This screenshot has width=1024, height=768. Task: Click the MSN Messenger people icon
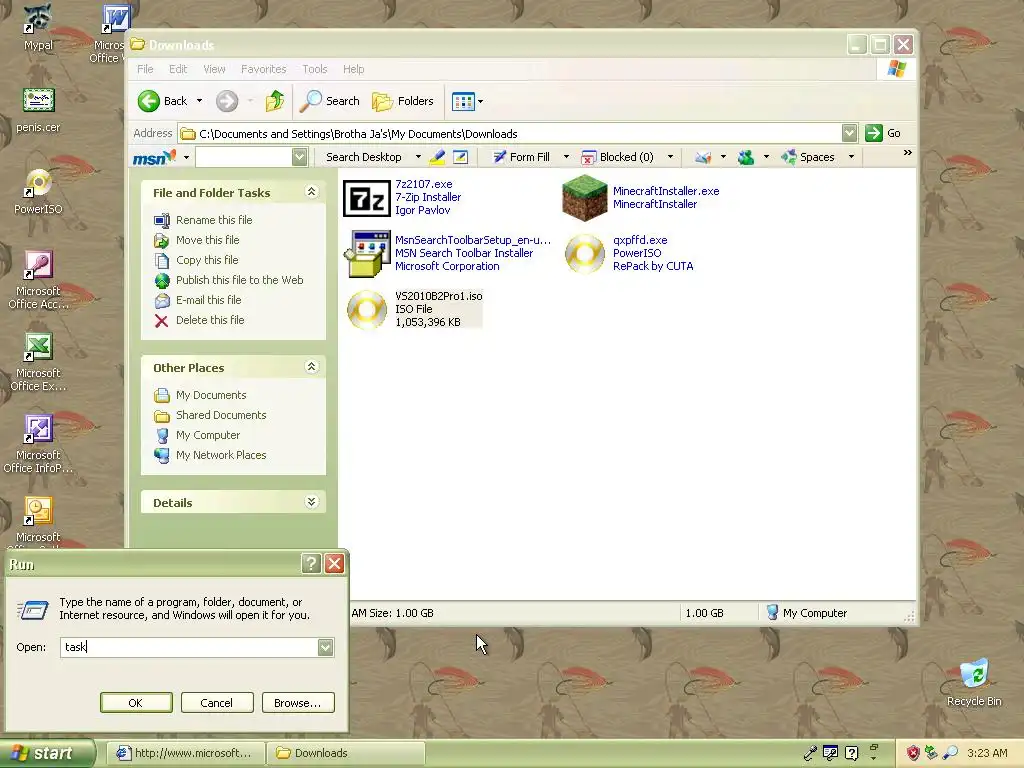click(746, 157)
